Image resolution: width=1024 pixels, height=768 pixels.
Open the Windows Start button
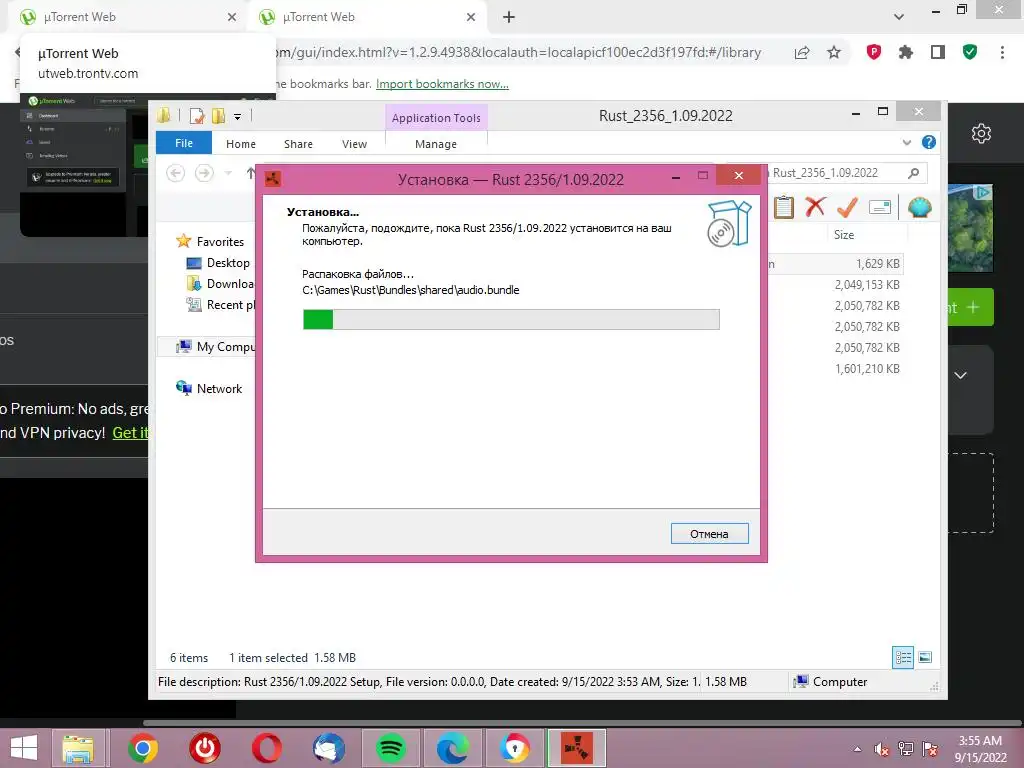pos(24,748)
